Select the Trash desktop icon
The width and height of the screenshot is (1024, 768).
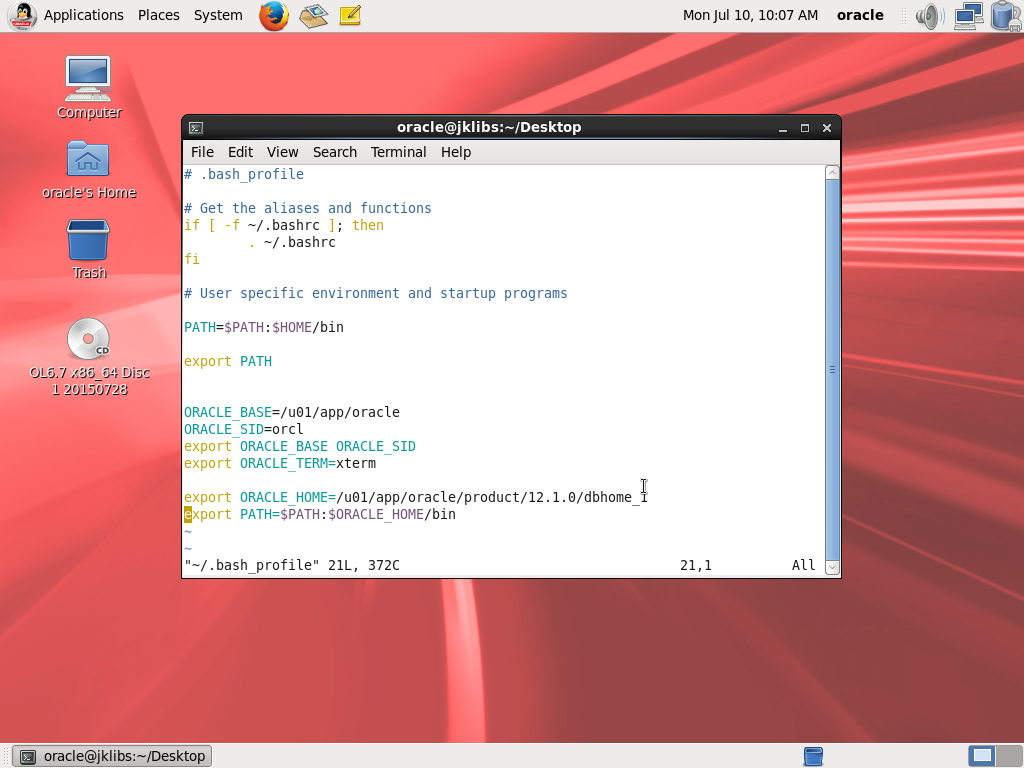tap(89, 250)
